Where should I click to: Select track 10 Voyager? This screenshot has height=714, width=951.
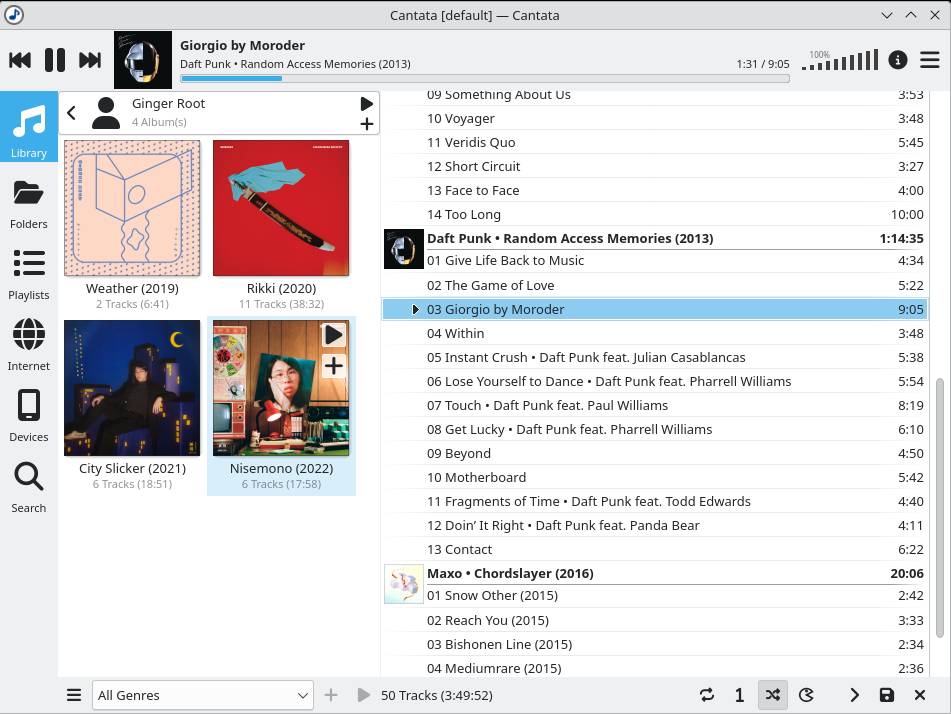[654, 118]
